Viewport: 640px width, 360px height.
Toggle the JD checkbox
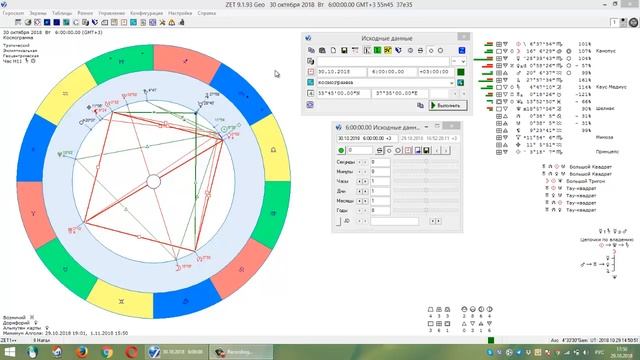[x=338, y=221]
